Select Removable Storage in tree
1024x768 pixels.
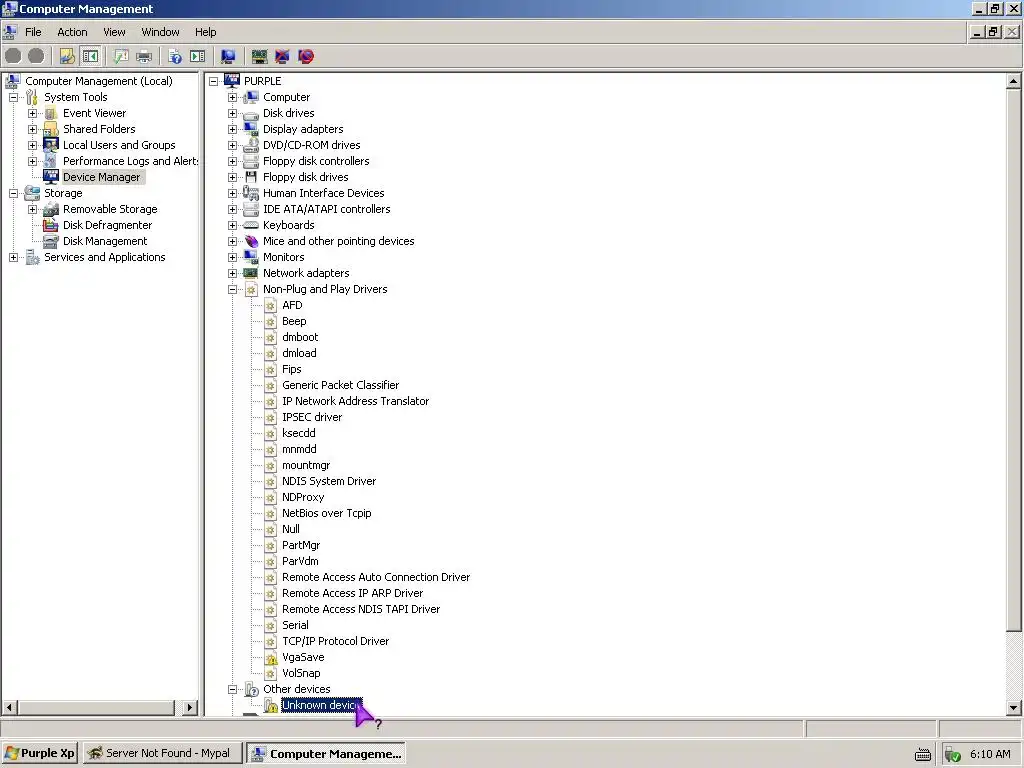click(110, 209)
